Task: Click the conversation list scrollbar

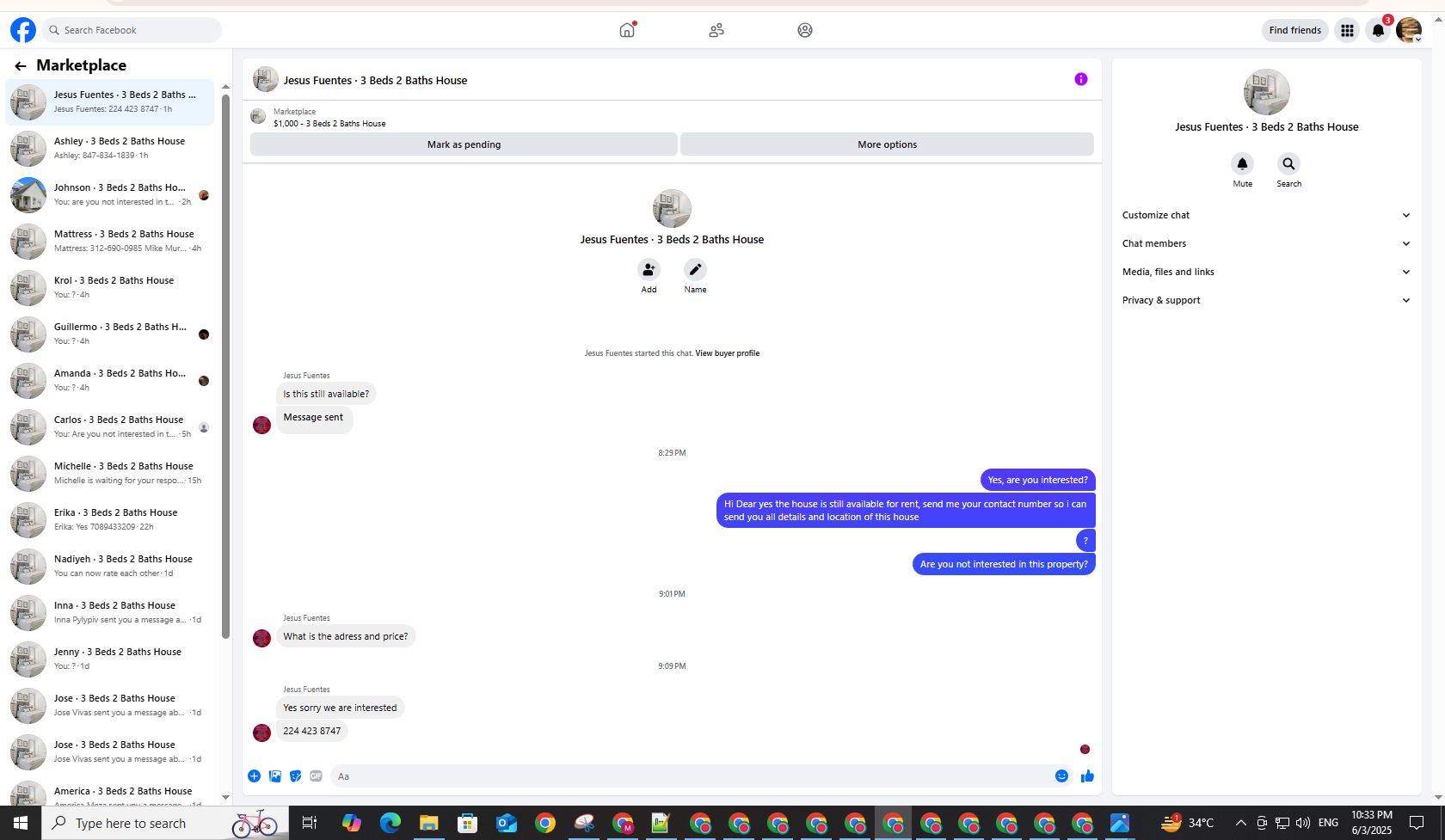Action: pos(225,365)
